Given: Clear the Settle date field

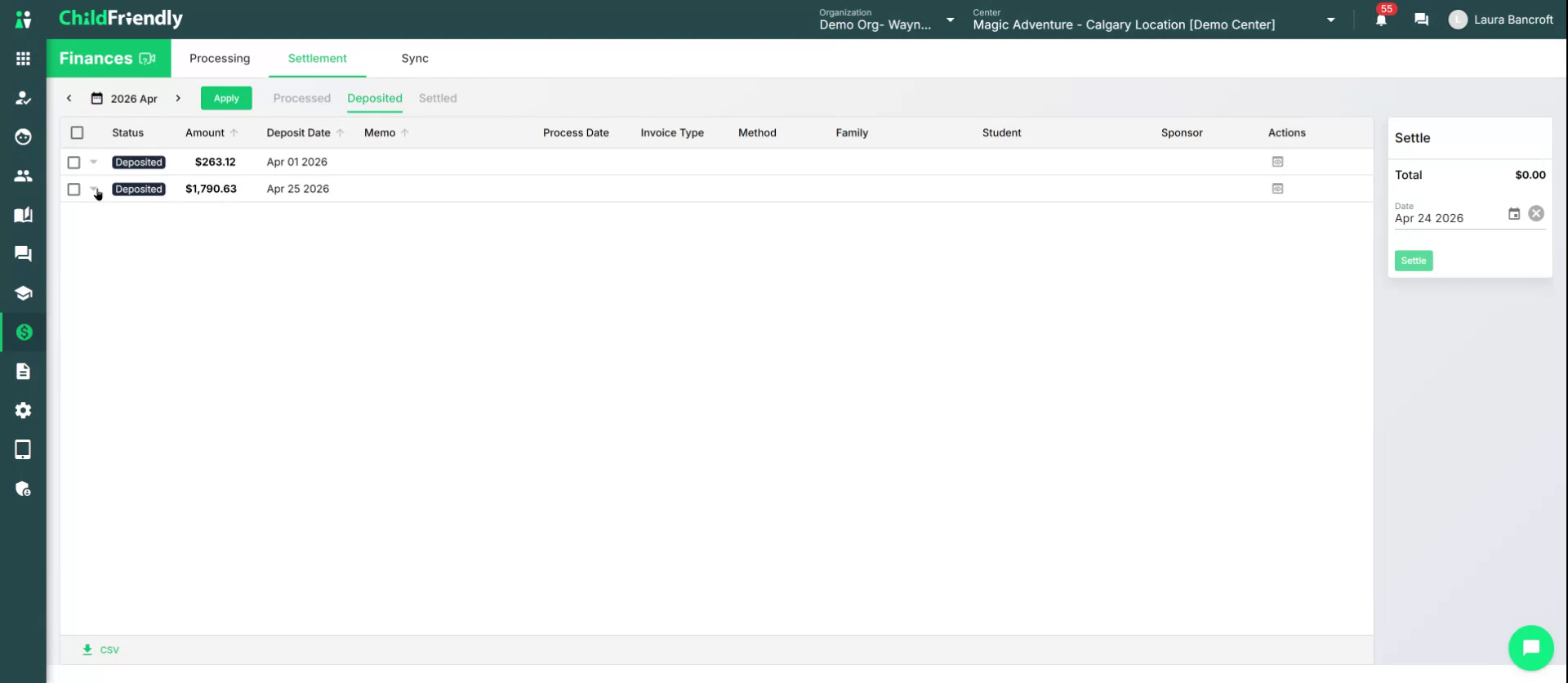Looking at the screenshot, I should tap(1536, 213).
